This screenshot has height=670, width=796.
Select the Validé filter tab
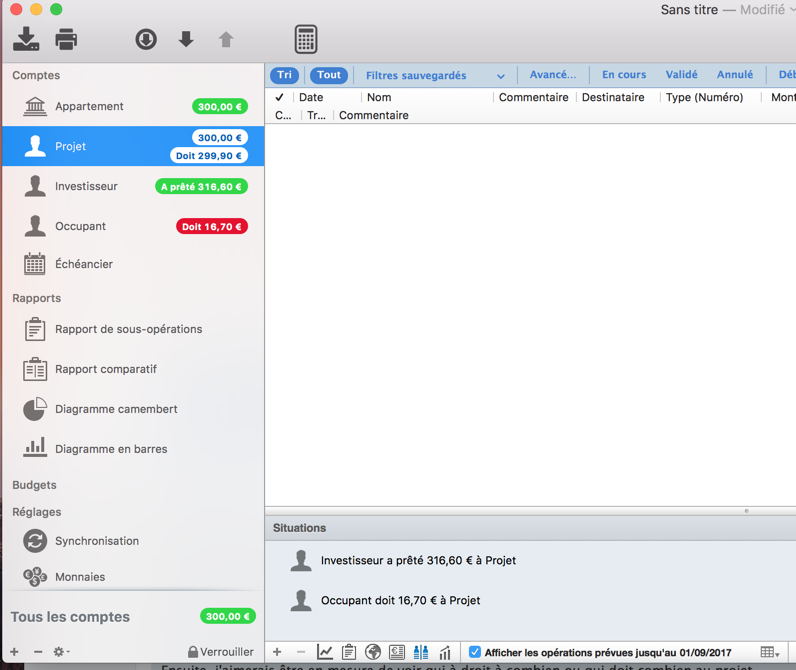681,75
